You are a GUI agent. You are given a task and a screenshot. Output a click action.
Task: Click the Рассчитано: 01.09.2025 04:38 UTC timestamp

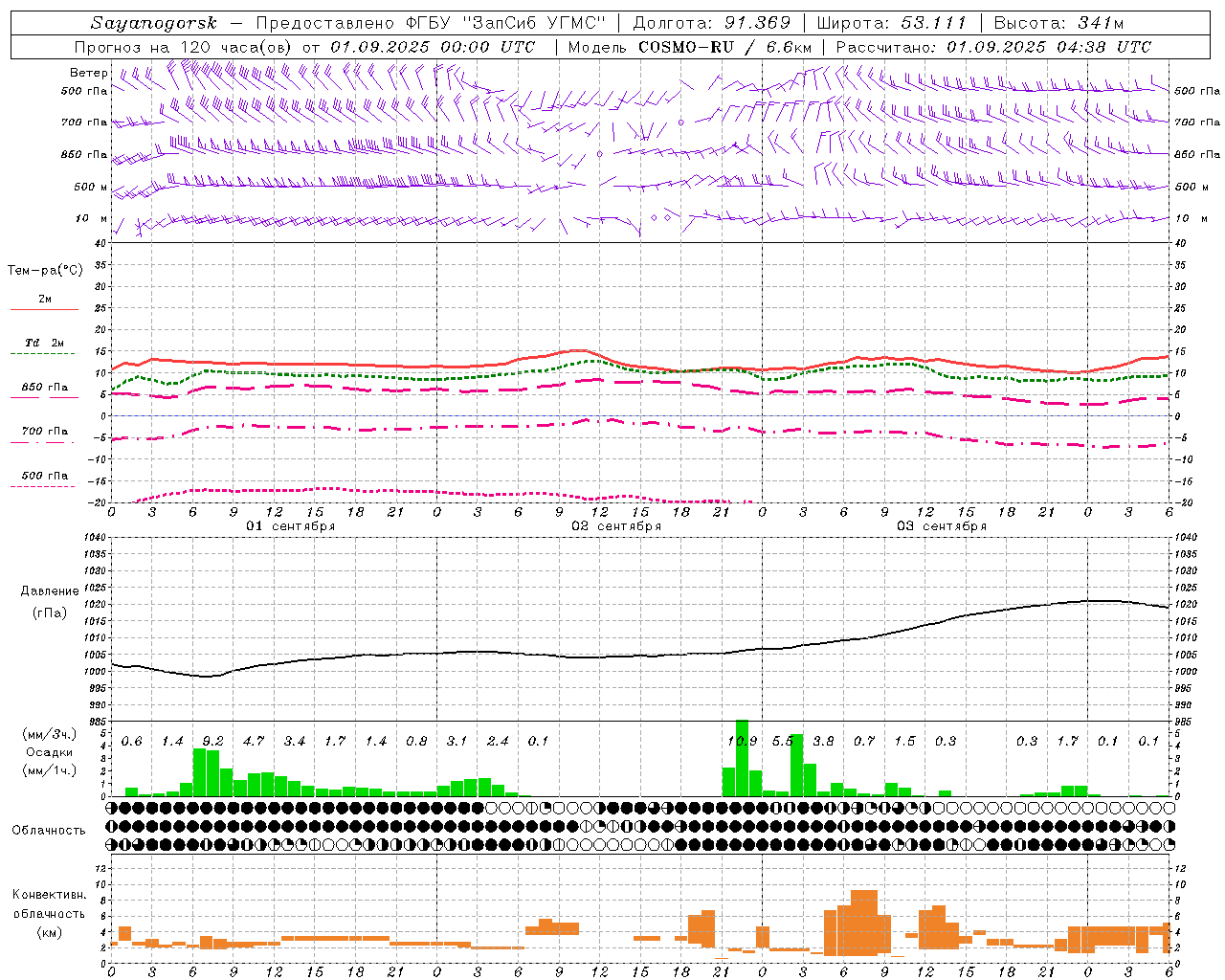click(x=993, y=47)
